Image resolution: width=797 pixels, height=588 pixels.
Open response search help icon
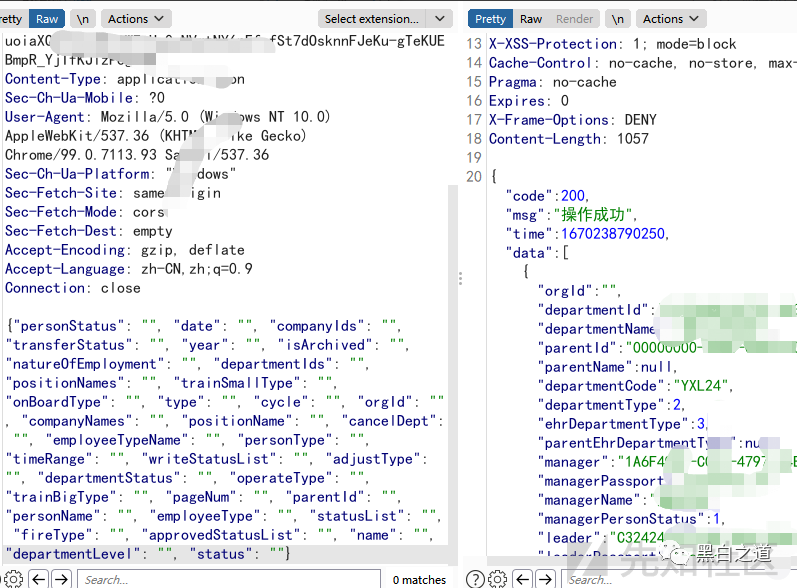(476, 579)
